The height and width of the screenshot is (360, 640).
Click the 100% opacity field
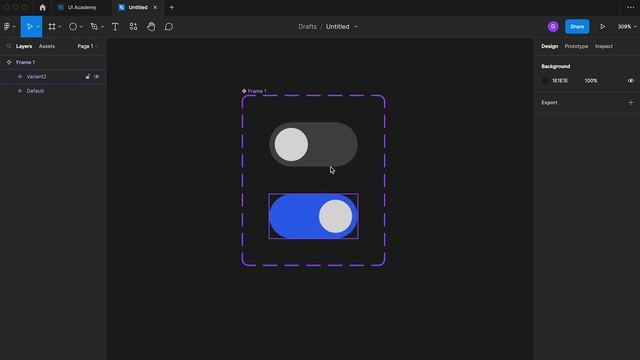pyautogui.click(x=591, y=80)
